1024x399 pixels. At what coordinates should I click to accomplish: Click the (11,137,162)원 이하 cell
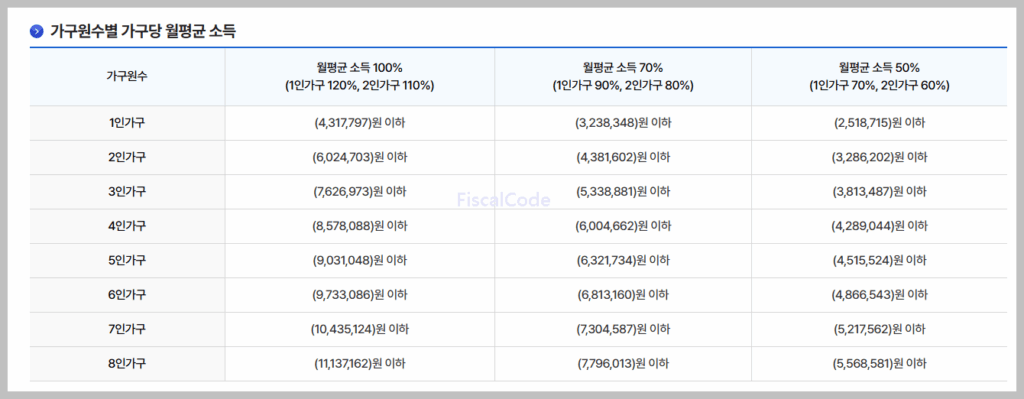pyautogui.click(x=360, y=364)
